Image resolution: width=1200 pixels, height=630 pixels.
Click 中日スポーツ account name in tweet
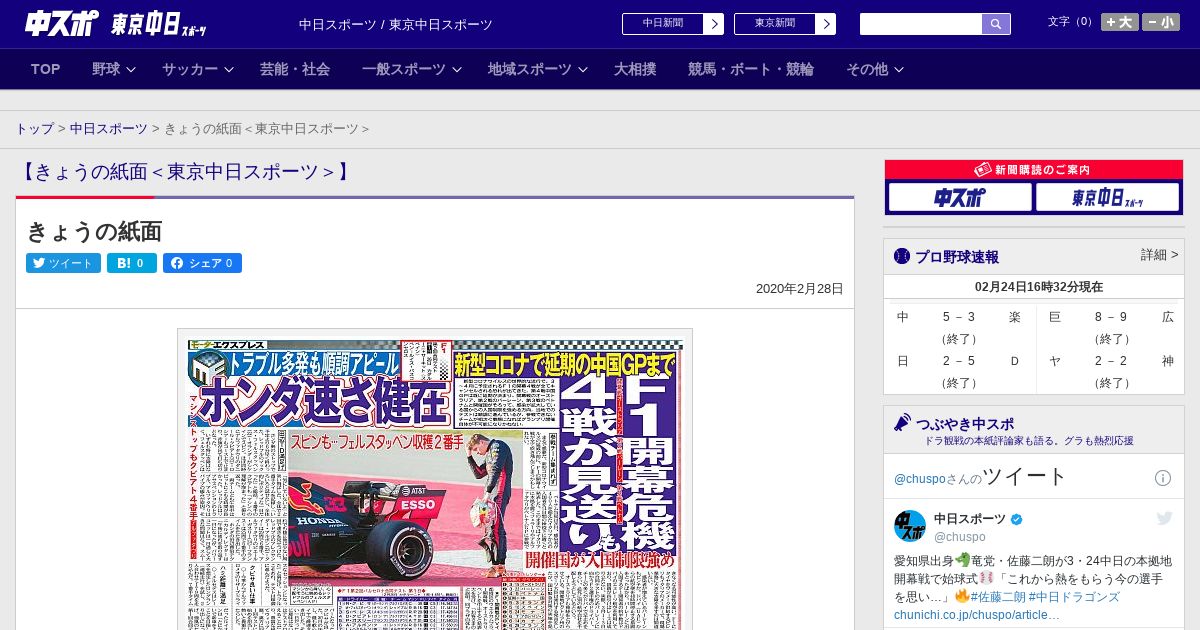pos(971,519)
